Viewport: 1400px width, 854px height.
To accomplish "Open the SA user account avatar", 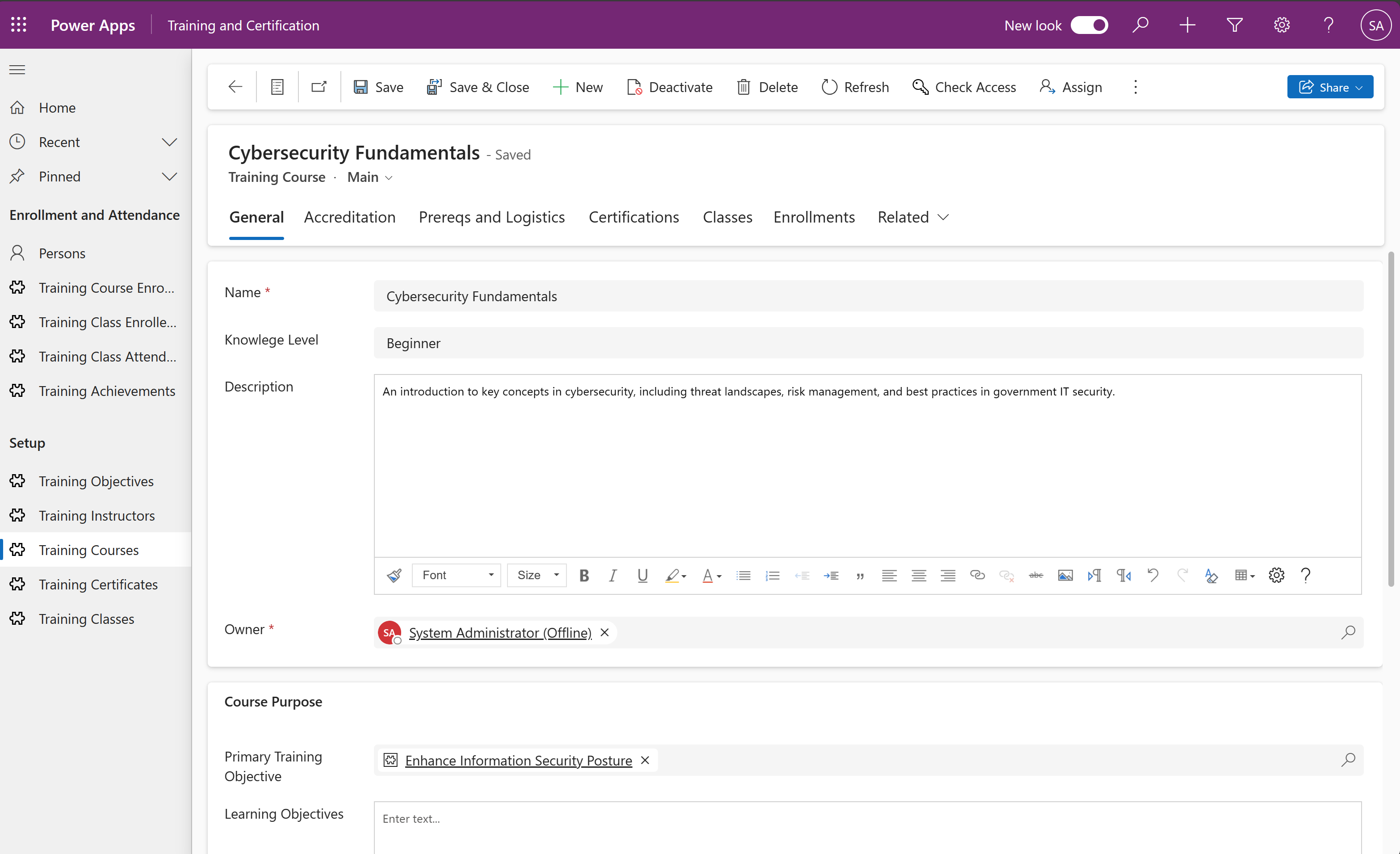I will (1375, 25).
